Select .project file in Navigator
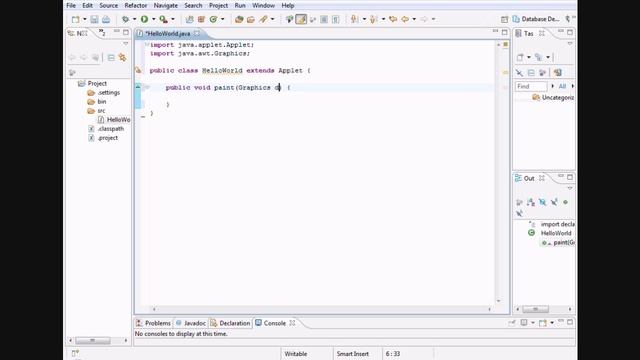This screenshot has height=360, width=640. [x=104, y=138]
